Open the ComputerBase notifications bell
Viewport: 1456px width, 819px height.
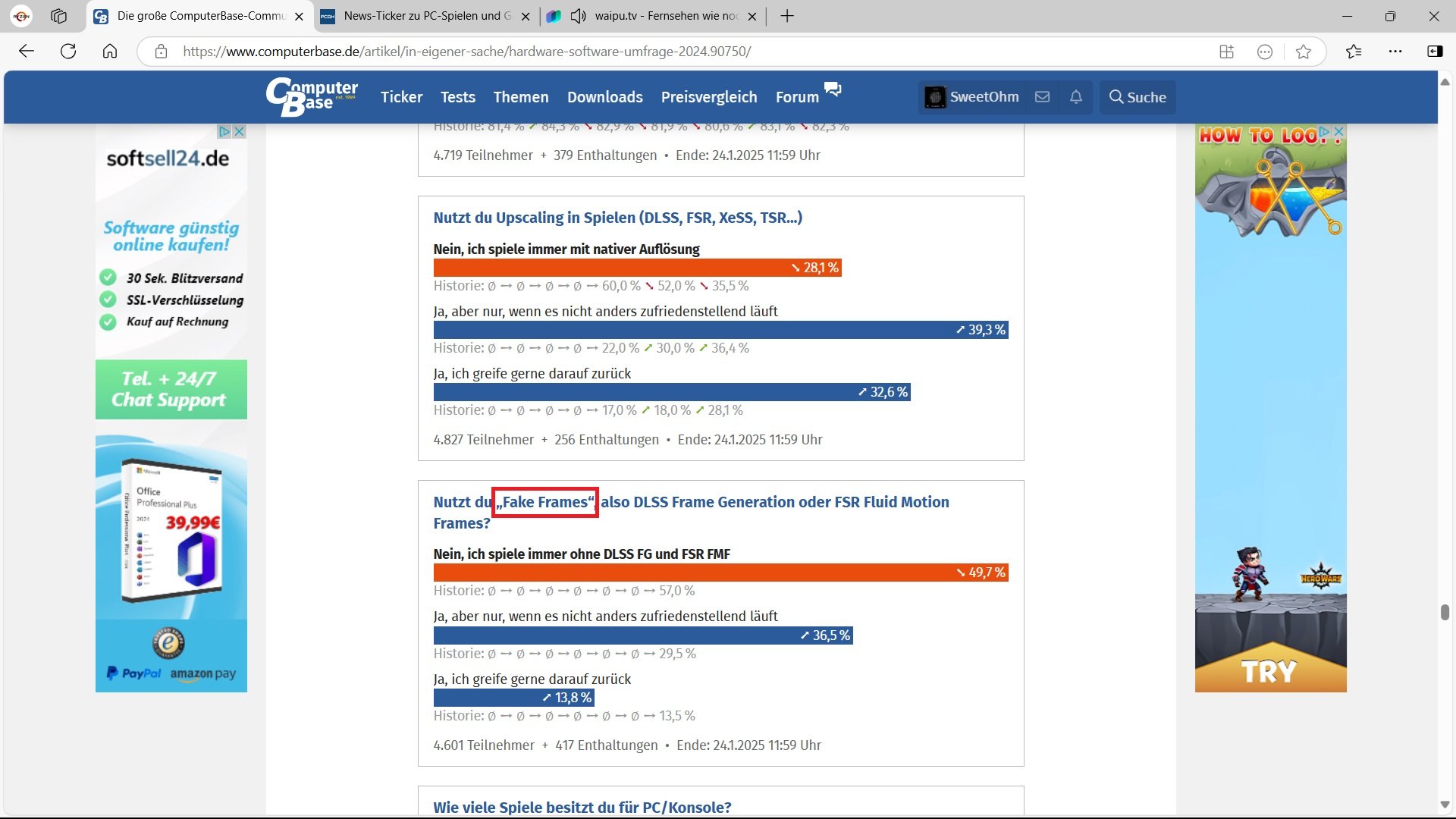click(1075, 97)
